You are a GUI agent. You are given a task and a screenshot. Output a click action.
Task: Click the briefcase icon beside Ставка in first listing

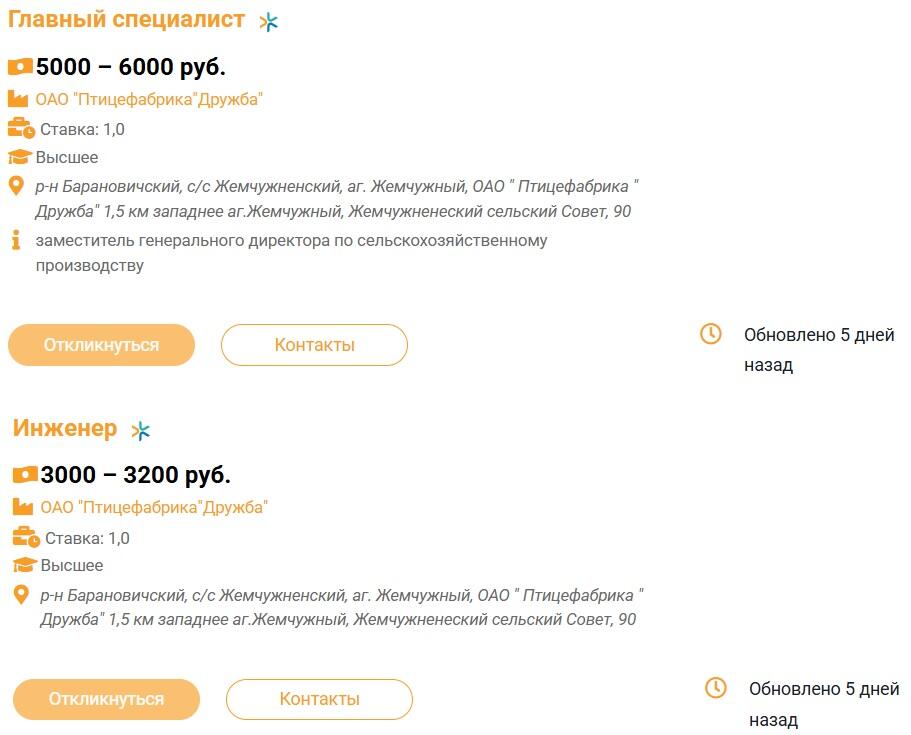click(x=21, y=128)
